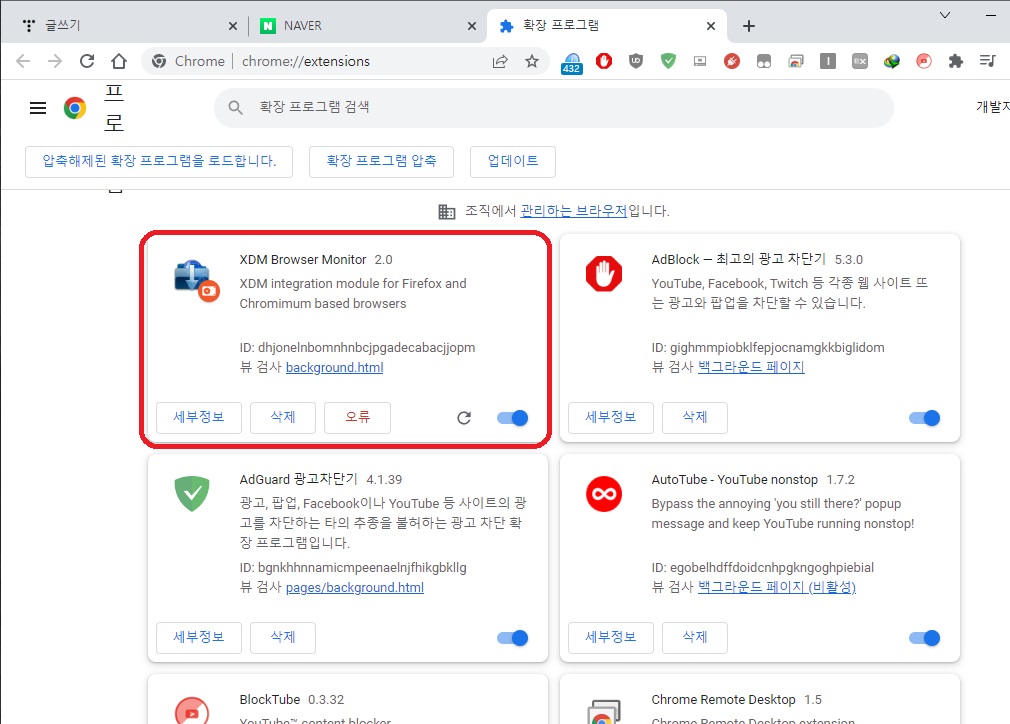This screenshot has width=1010, height=724.
Task: Reload the page using the toolbar refresh icon
Action: [87, 61]
